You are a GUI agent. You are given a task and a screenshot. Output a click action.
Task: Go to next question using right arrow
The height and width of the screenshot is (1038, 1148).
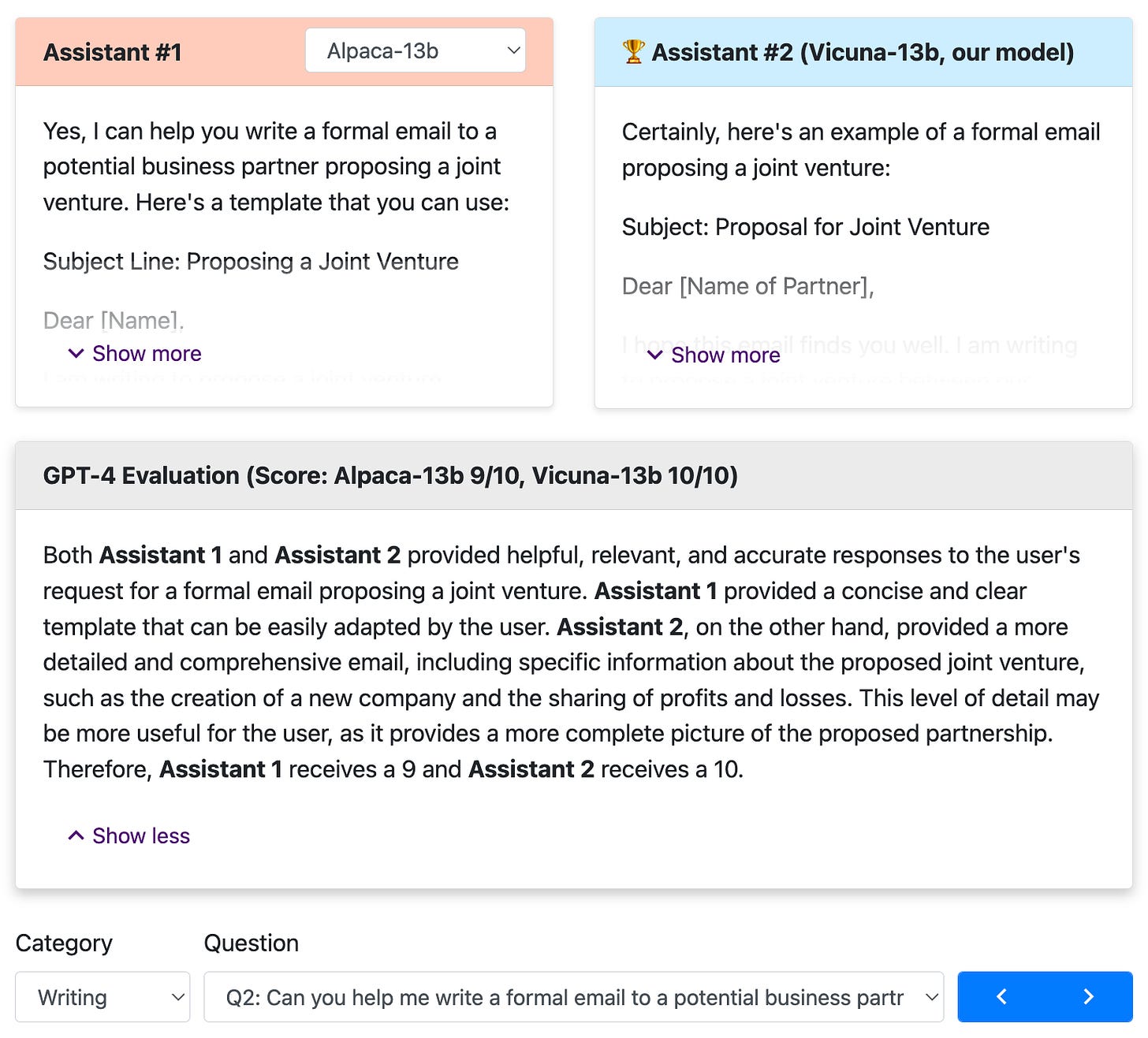pyautogui.click(x=1089, y=997)
